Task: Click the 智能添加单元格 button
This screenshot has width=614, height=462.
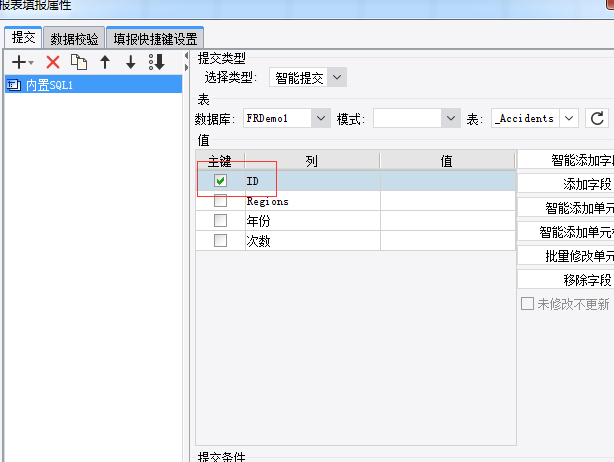Action: tap(565, 208)
